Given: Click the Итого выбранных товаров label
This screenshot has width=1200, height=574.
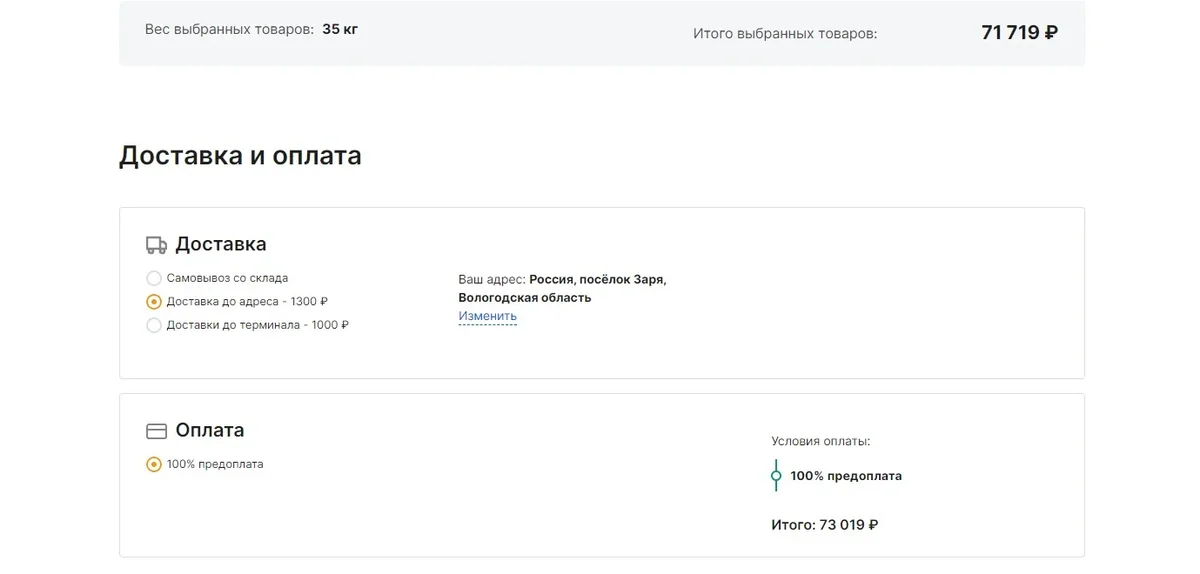Looking at the screenshot, I should click(x=784, y=34).
